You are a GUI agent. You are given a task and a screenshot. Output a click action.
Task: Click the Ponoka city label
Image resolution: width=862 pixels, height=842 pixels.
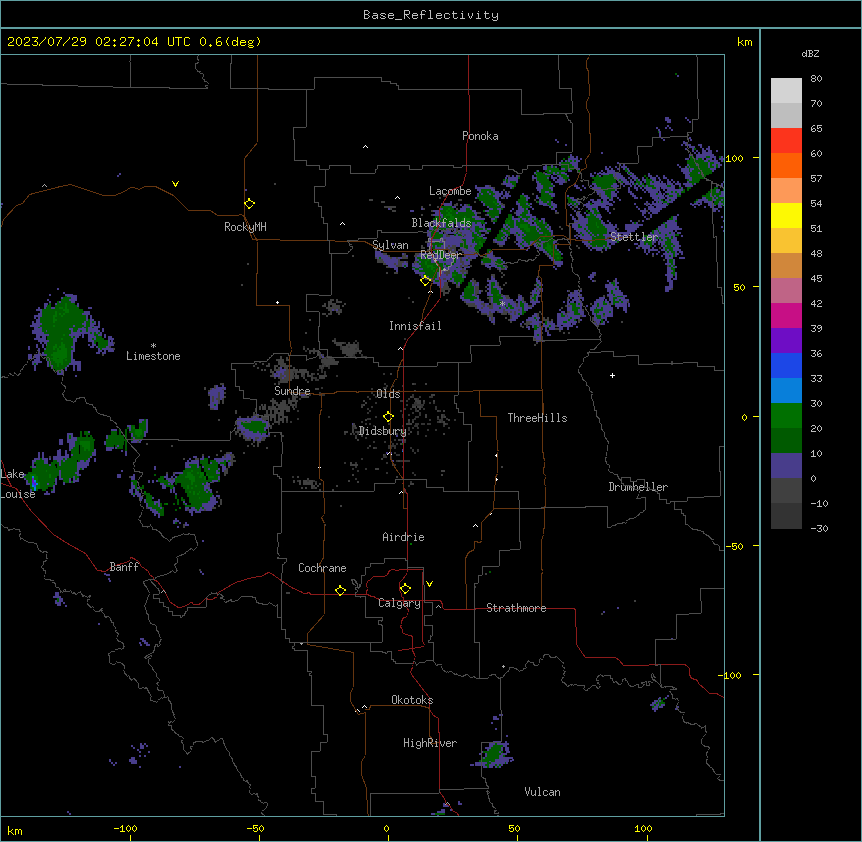pos(480,136)
